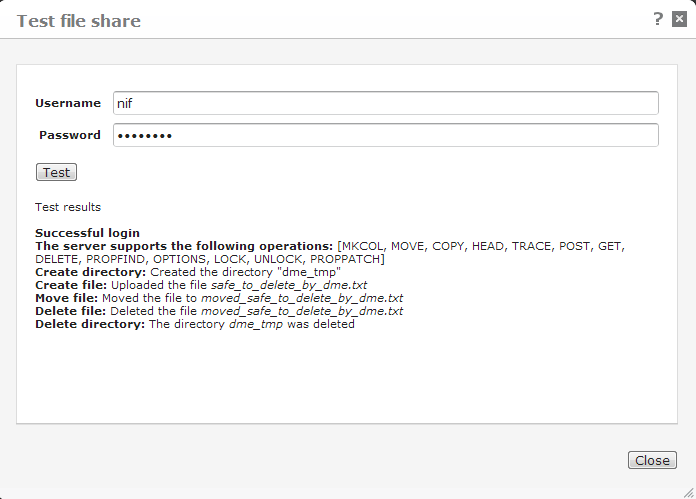
Task: Click the "Delete directory" result label
Action: (x=90, y=324)
